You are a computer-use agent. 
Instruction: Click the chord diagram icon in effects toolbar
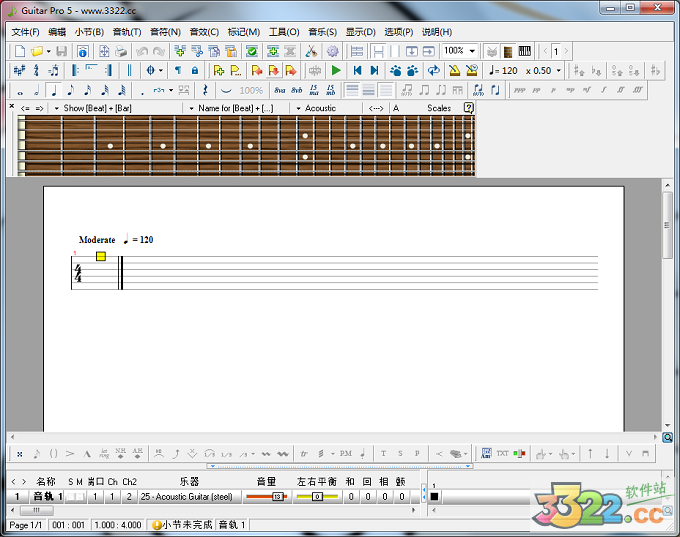coord(486,453)
